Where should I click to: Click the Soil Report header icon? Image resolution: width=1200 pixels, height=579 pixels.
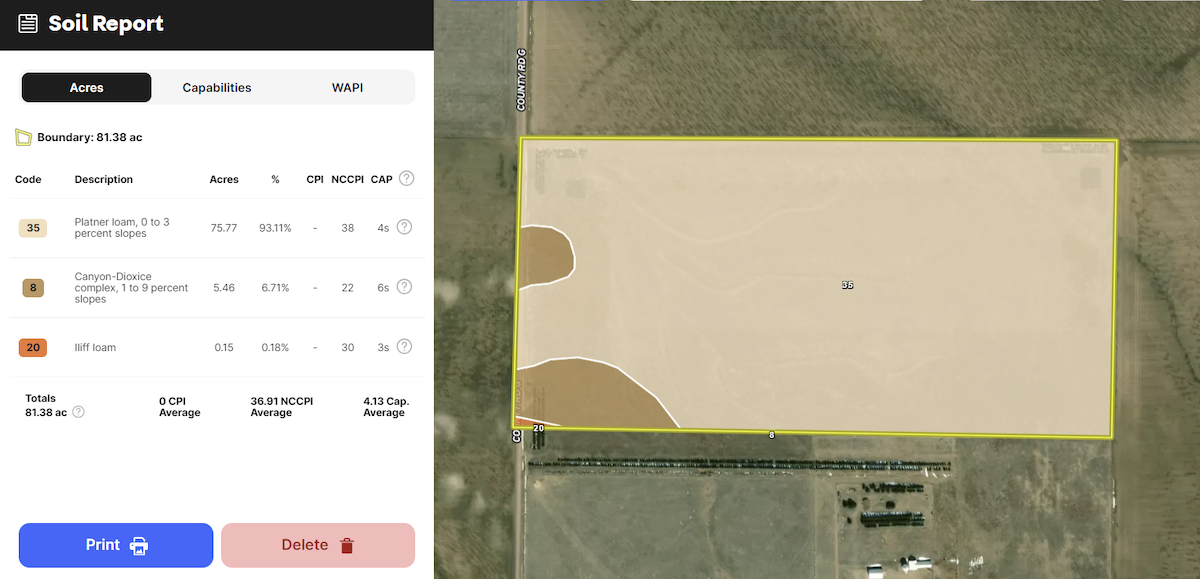tap(28, 24)
